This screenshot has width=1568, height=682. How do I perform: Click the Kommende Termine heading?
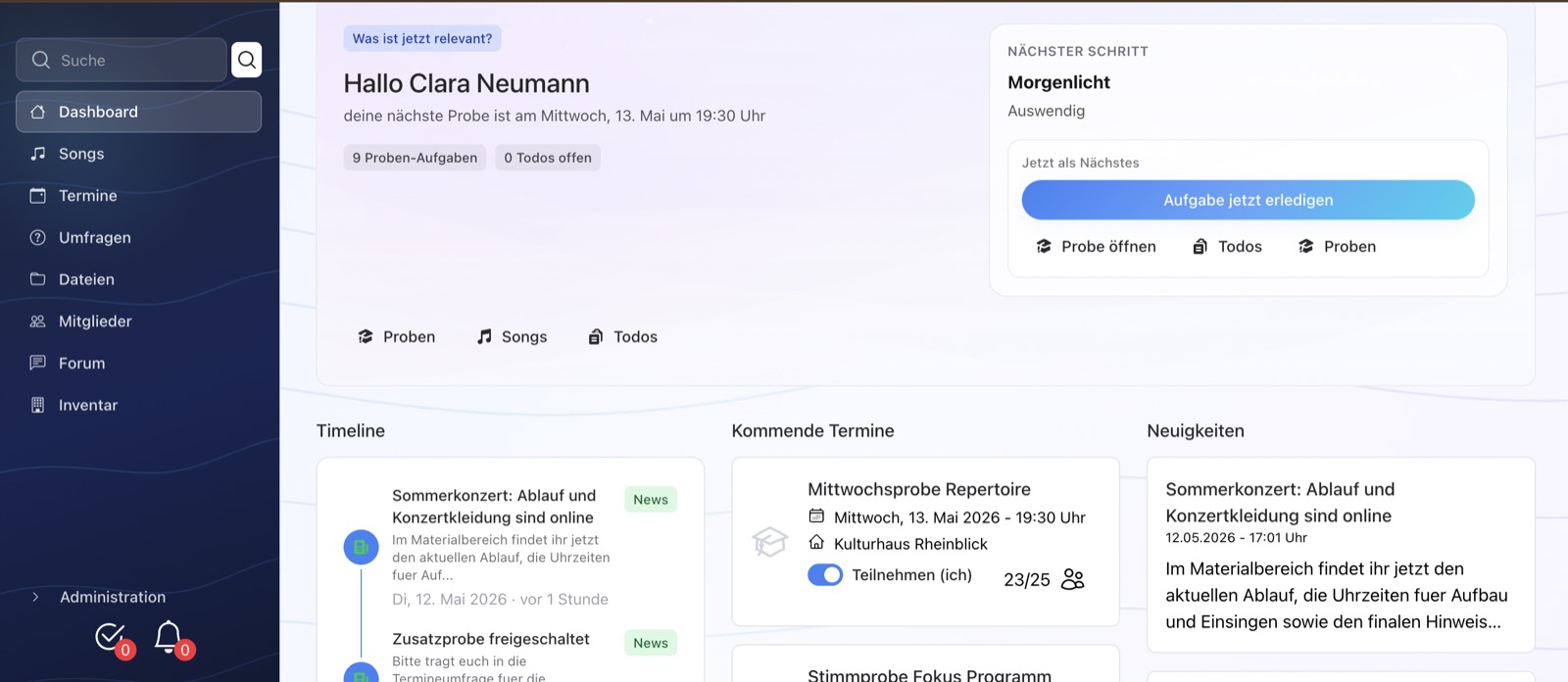pyautogui.click(x=812, y=431)
